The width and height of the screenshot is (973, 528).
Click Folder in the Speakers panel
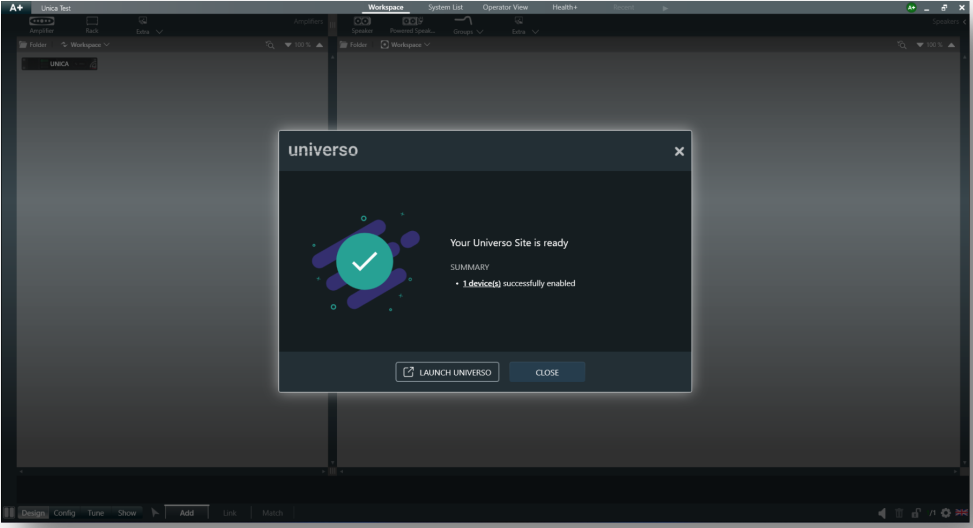353,45
